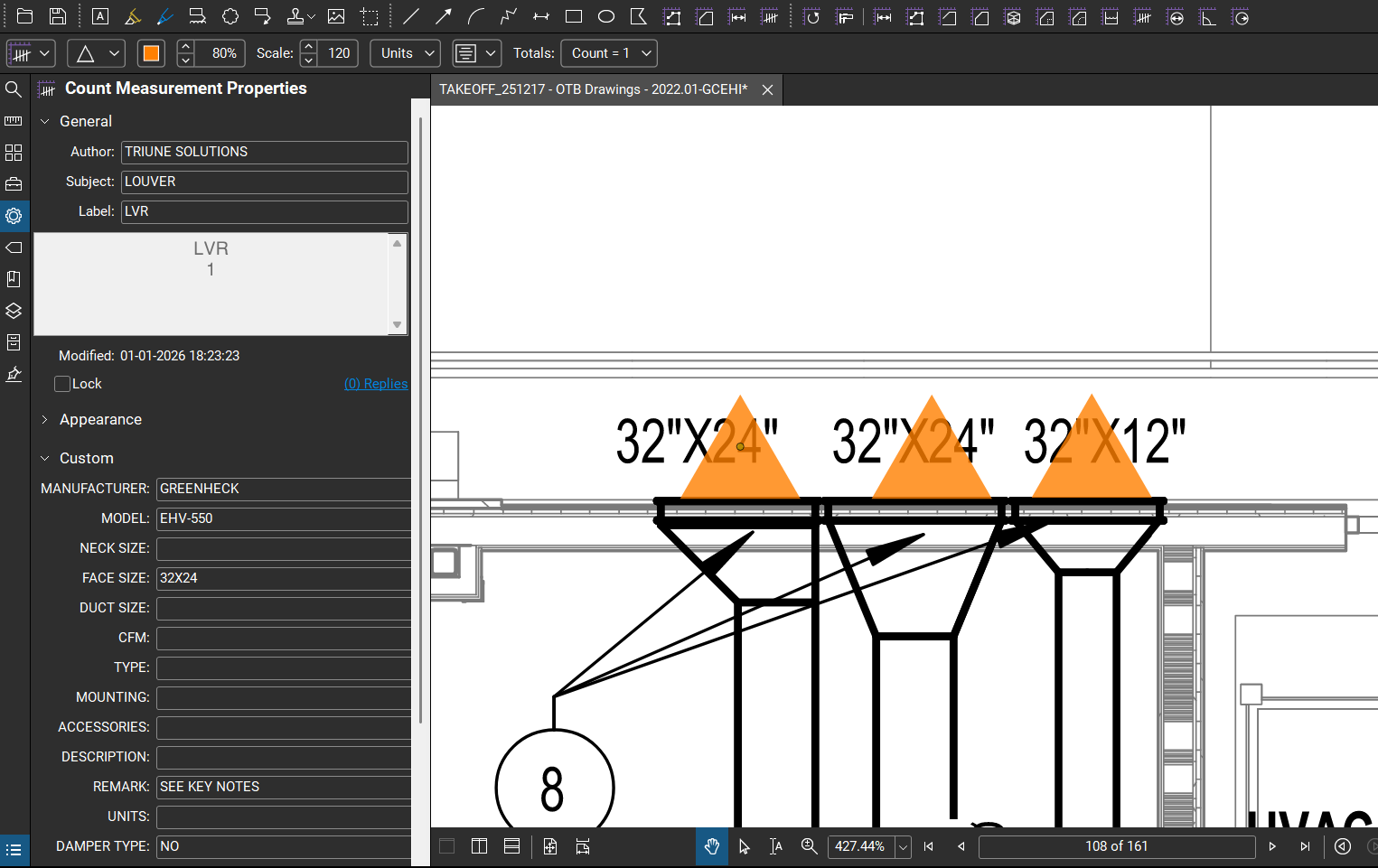The height and width of the screenshot is (868, 1378).
Task: Open the Thumbnails panel grid icon
Action: click(x=14, y=152)
